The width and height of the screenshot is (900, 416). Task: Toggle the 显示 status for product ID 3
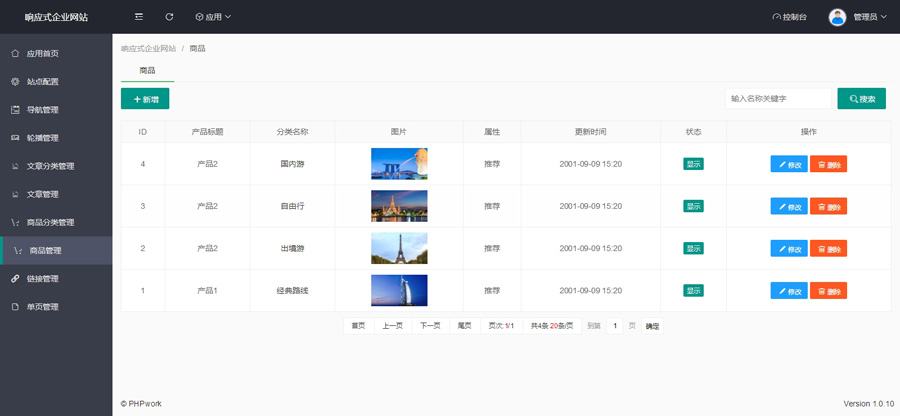(693, 206)
